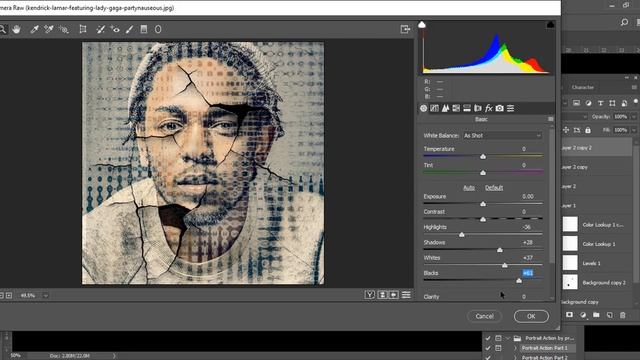Open the Basic panel tab icon
Viewport: 640px width, 360px height.
pyautogui.click(x=424, y=108)
